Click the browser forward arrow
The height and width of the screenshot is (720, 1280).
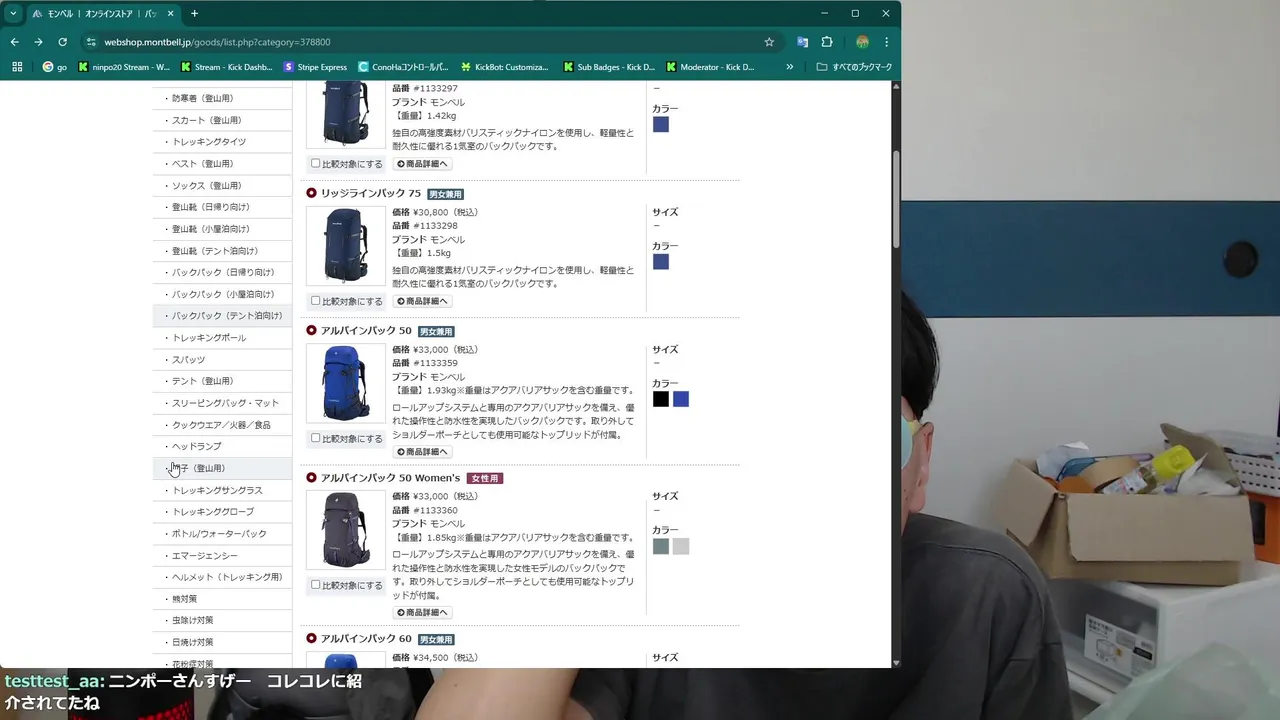tap(38, 42)
